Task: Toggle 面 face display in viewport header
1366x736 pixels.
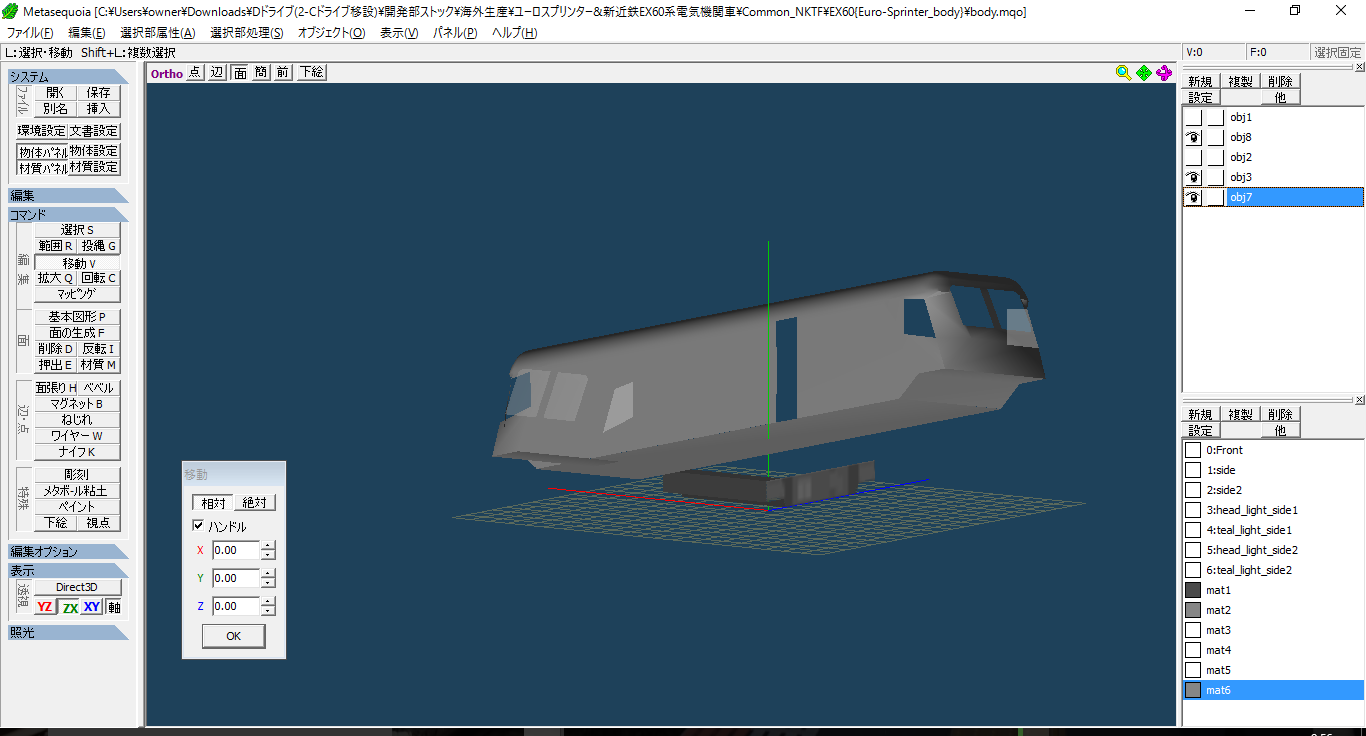Action: 240,73
